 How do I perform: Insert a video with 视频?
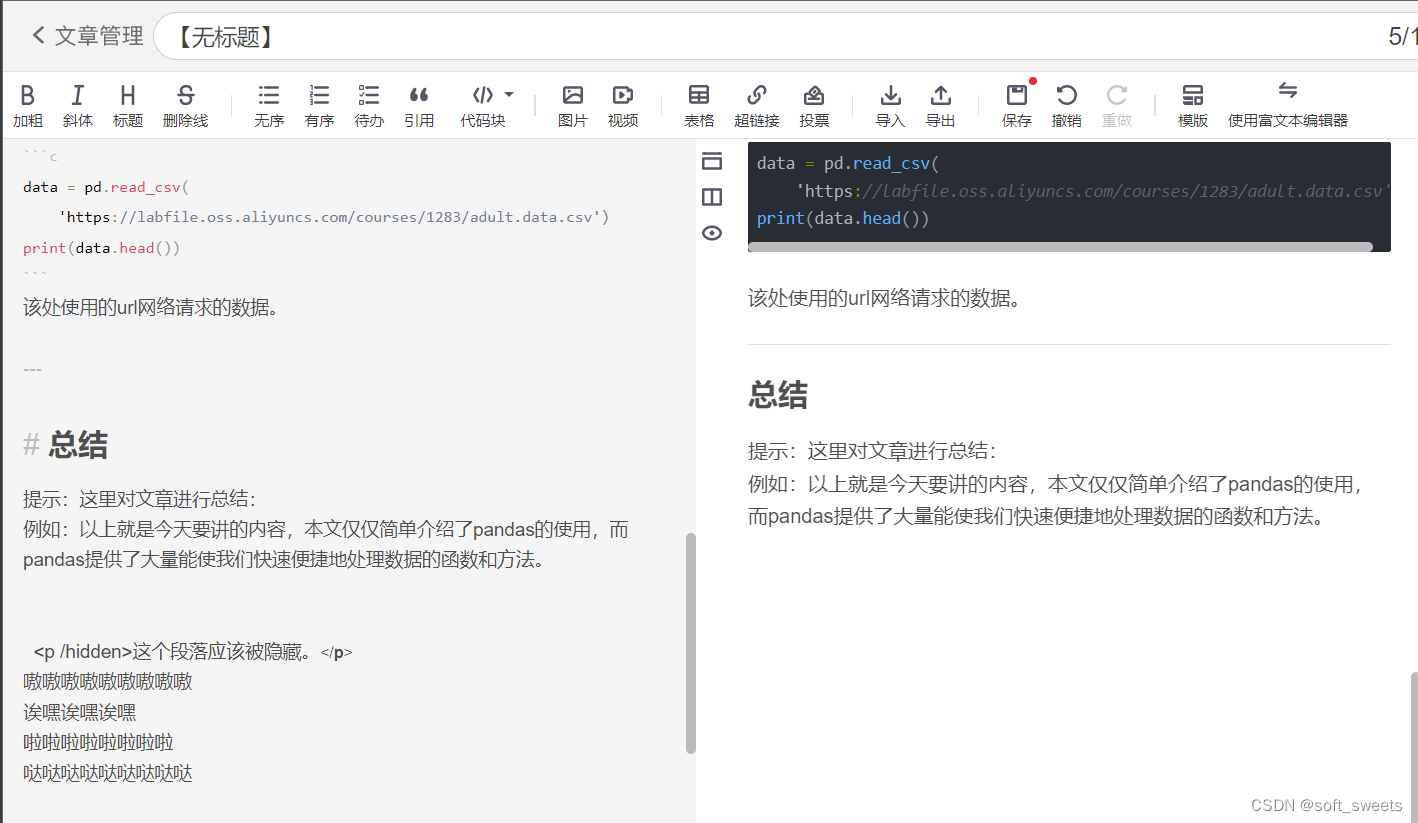(623, 106)
